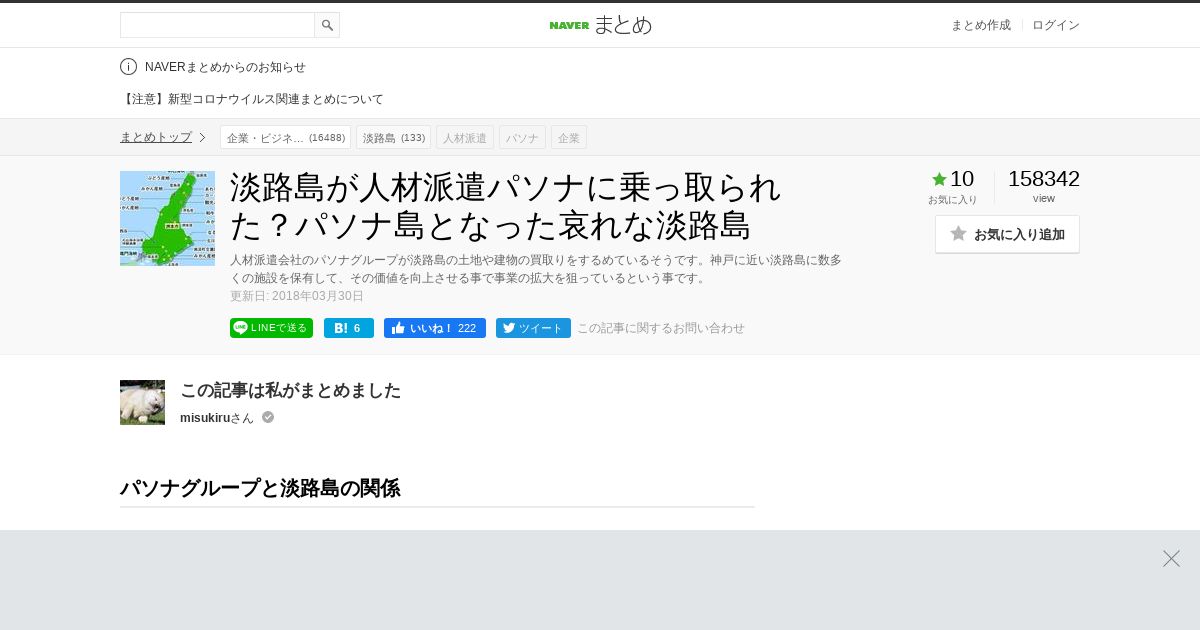Open the 【注意】新型コロナウイルス関連 notice

pos(252,99)
